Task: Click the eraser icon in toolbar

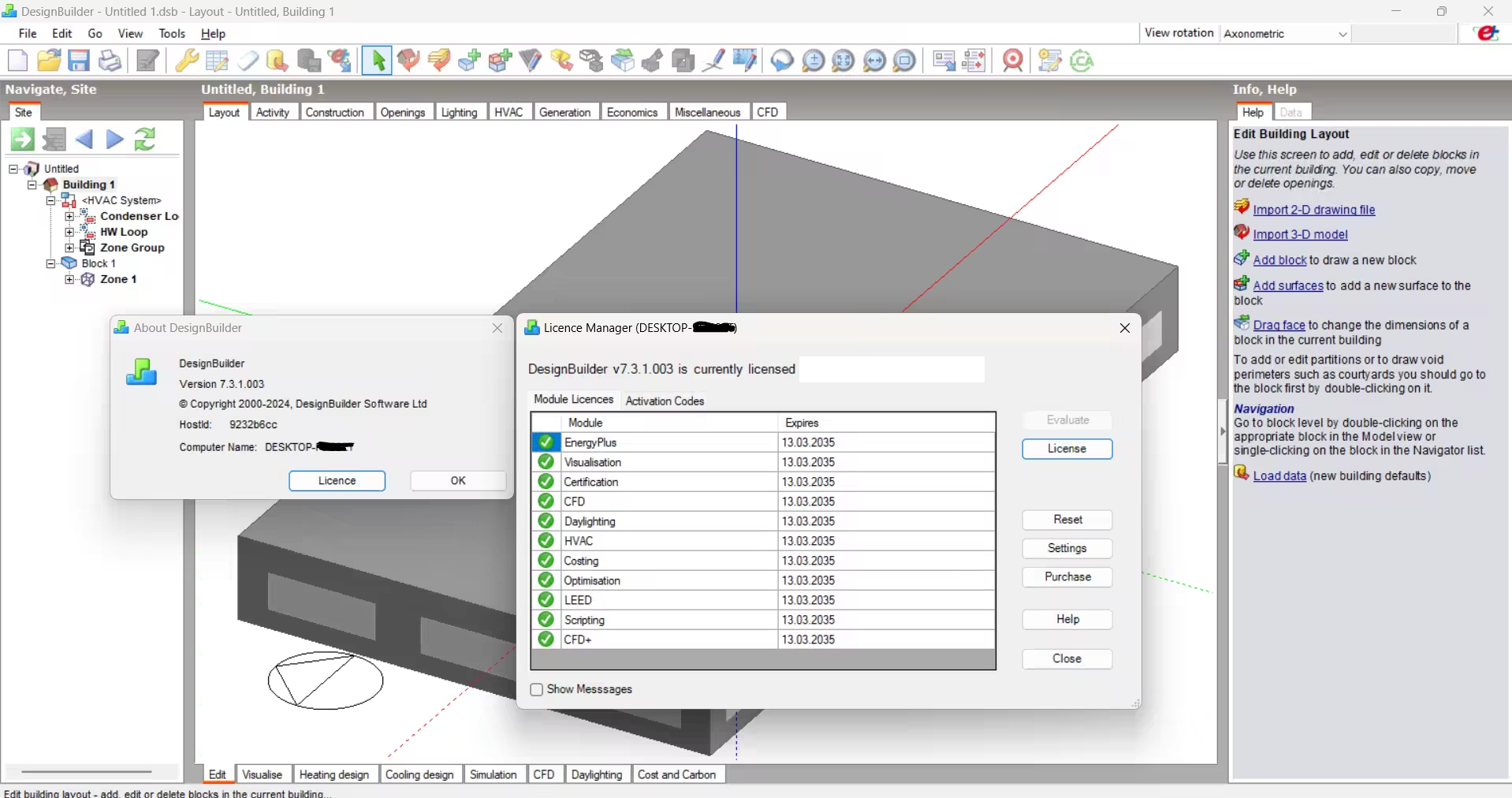Action: tap(248, 61)
